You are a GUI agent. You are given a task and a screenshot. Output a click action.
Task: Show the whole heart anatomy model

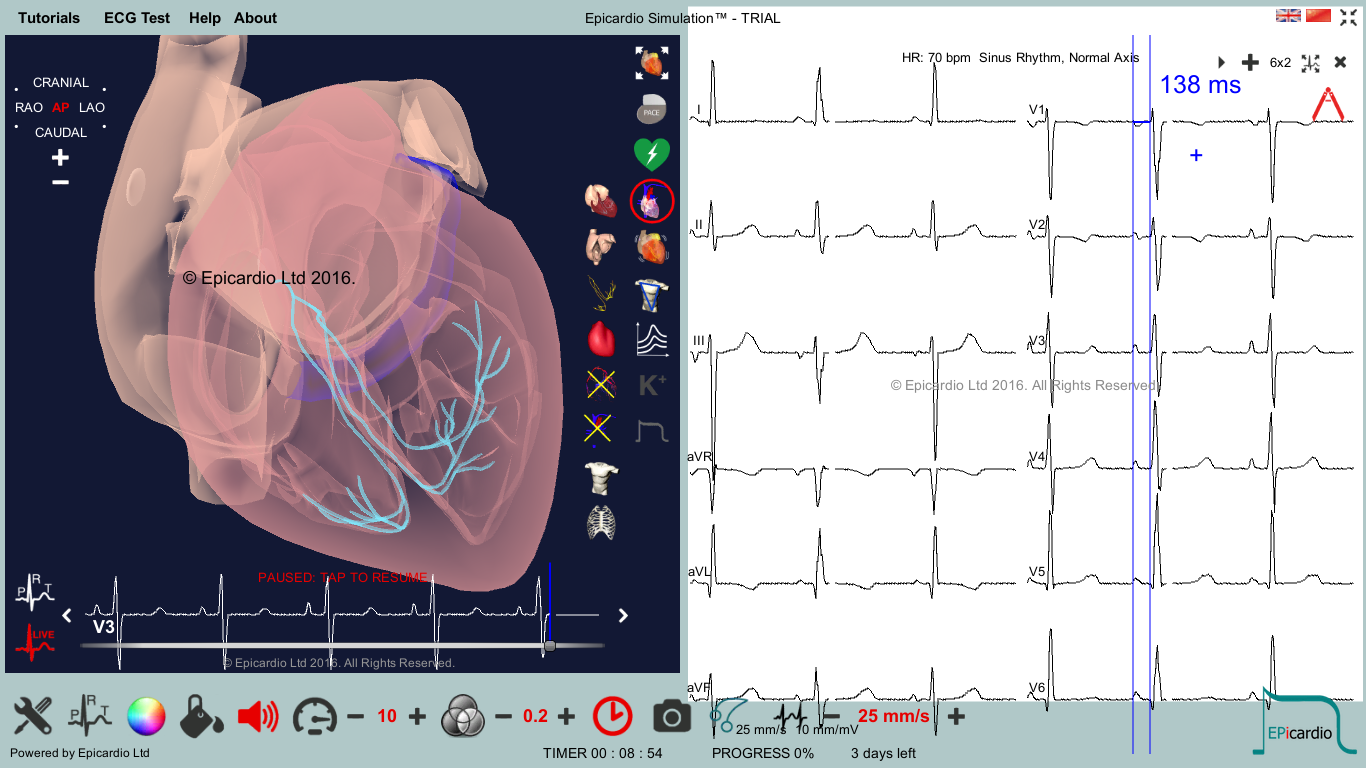tap(601, 200)
